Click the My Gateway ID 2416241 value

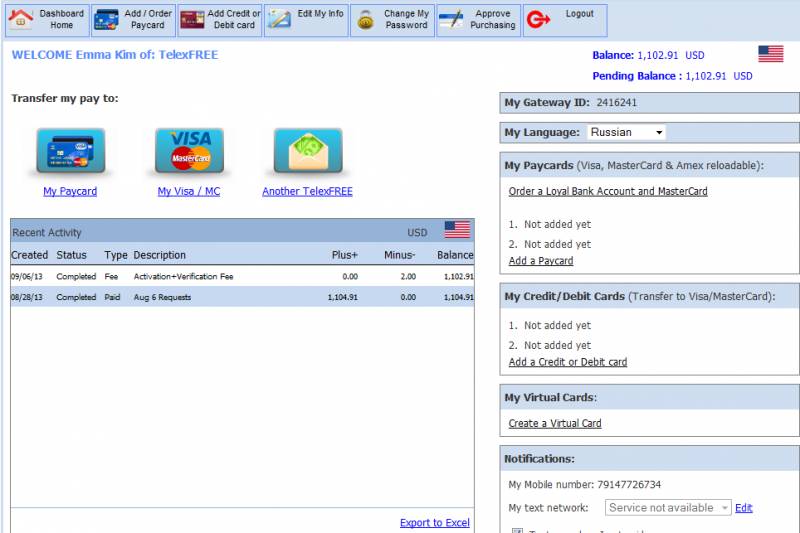[x=616, y=103]
